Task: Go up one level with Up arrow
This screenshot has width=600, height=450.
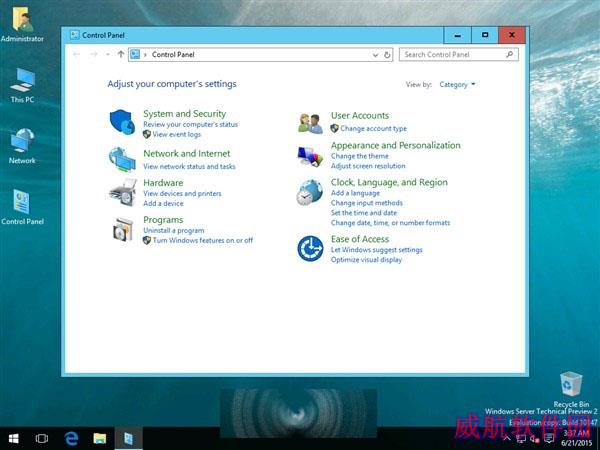Action: tap(121, 54)
